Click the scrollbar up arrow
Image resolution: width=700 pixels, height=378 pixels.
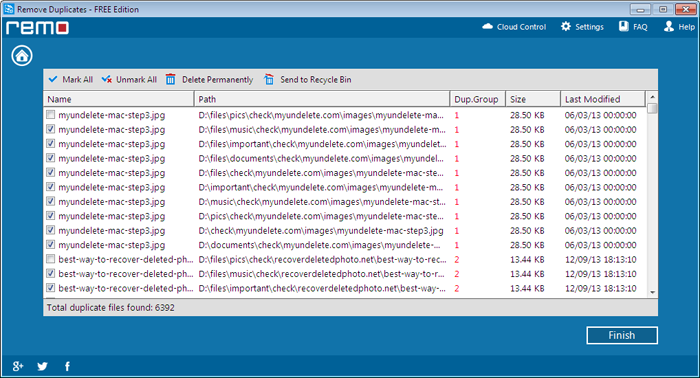click(x=652, y=97)
